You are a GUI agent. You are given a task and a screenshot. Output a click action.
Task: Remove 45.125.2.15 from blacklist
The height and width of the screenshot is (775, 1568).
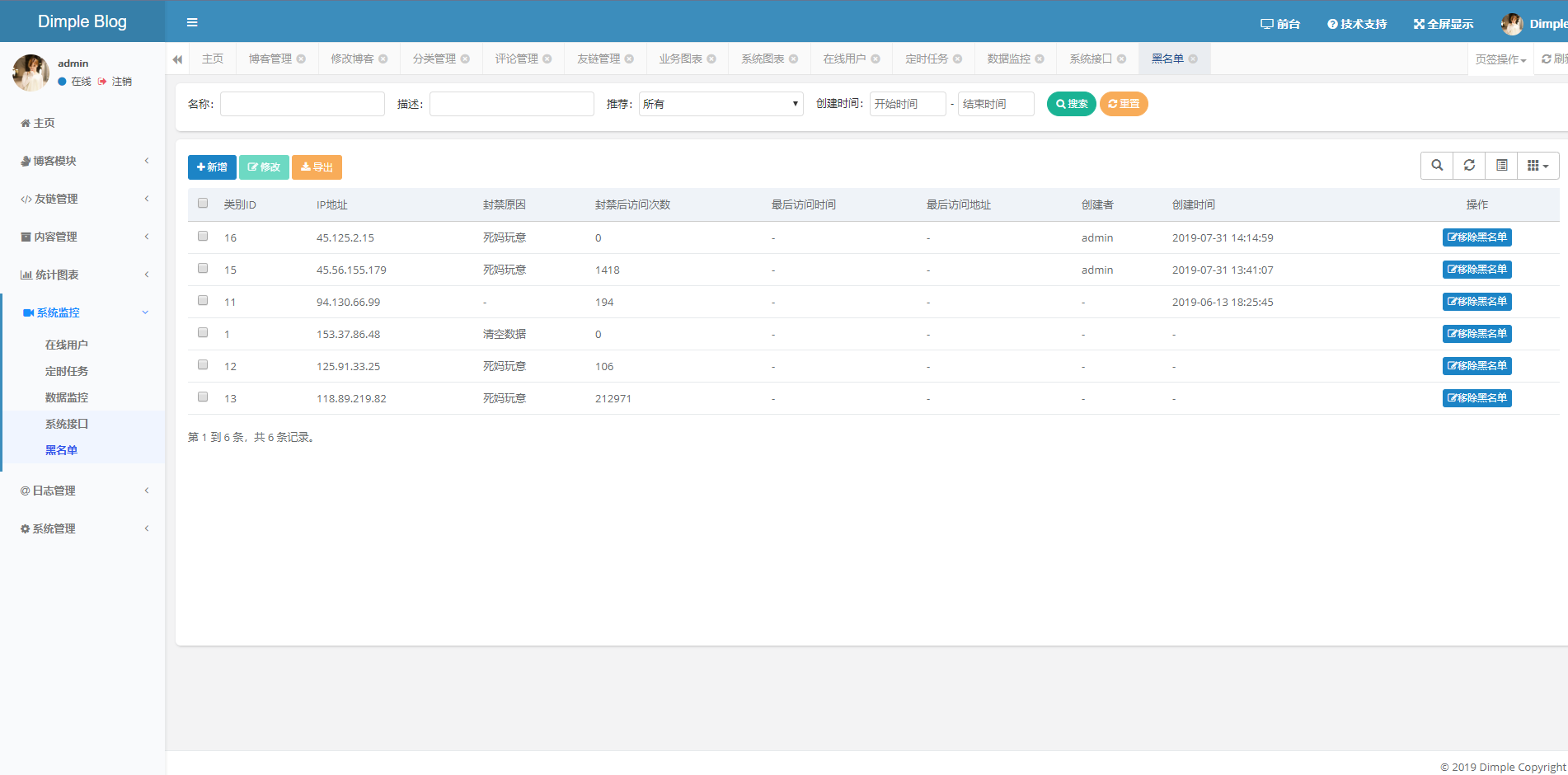[1476, 237]
